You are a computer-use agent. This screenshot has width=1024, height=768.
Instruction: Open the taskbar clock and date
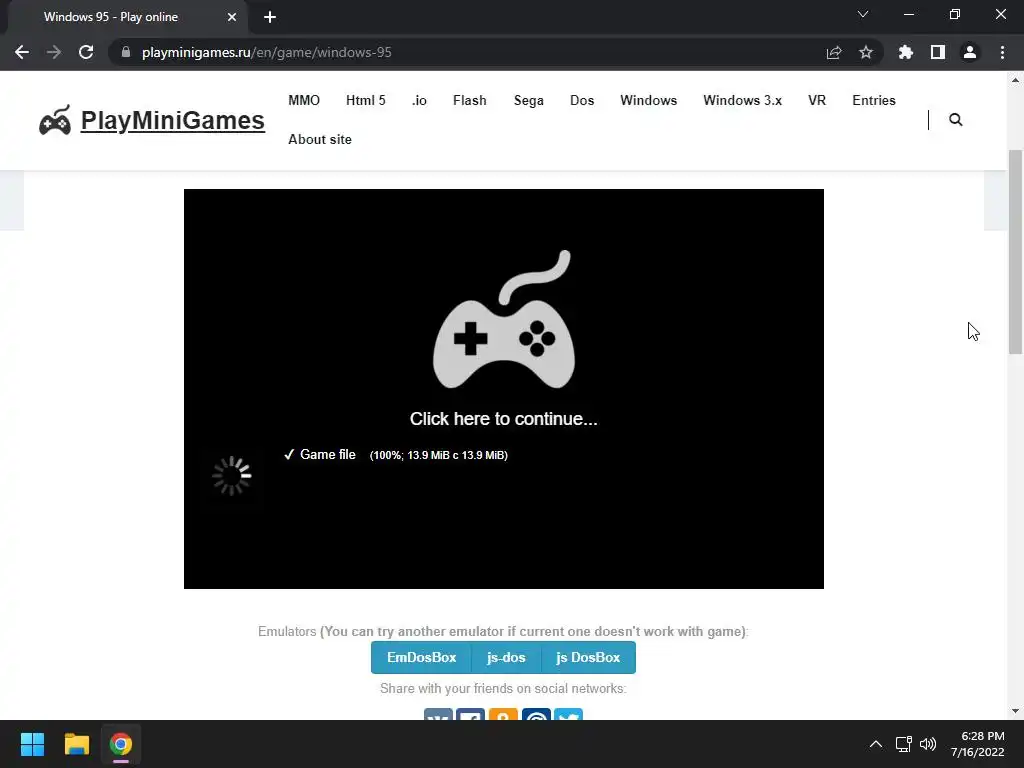(x=977, y=744)
